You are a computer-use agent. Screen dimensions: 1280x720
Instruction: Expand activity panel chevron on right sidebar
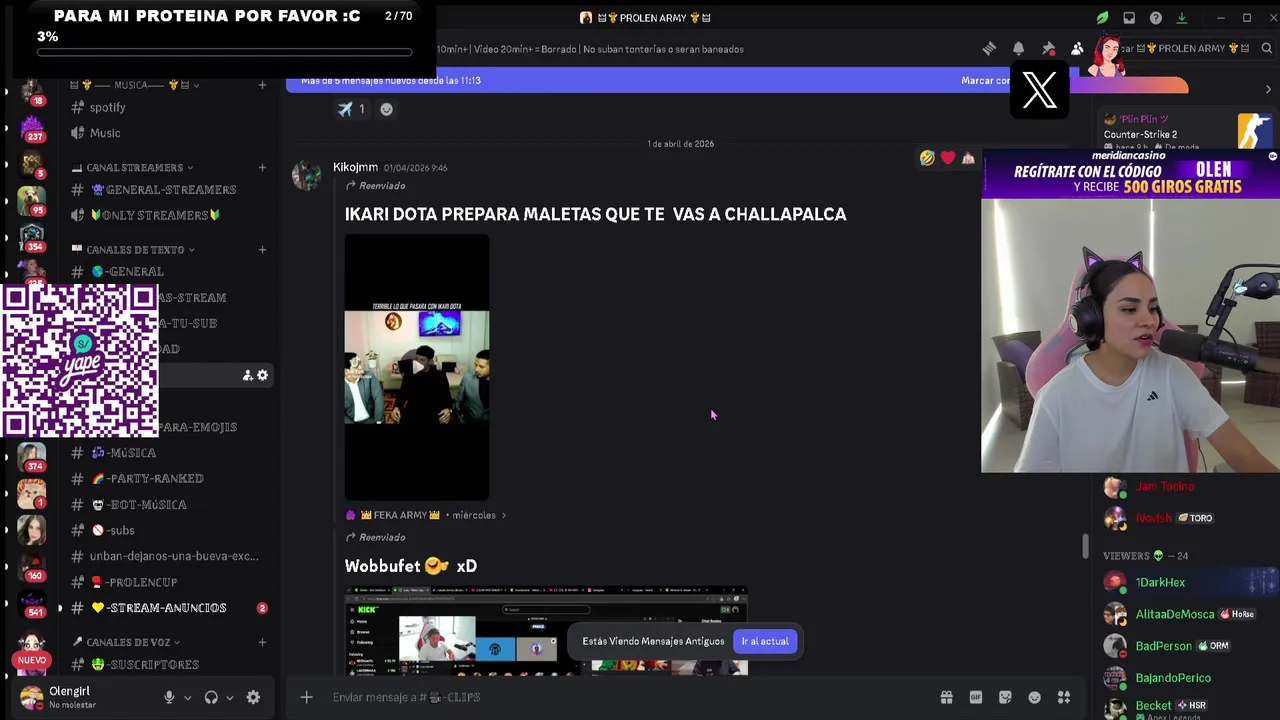tap(1268, 89)
